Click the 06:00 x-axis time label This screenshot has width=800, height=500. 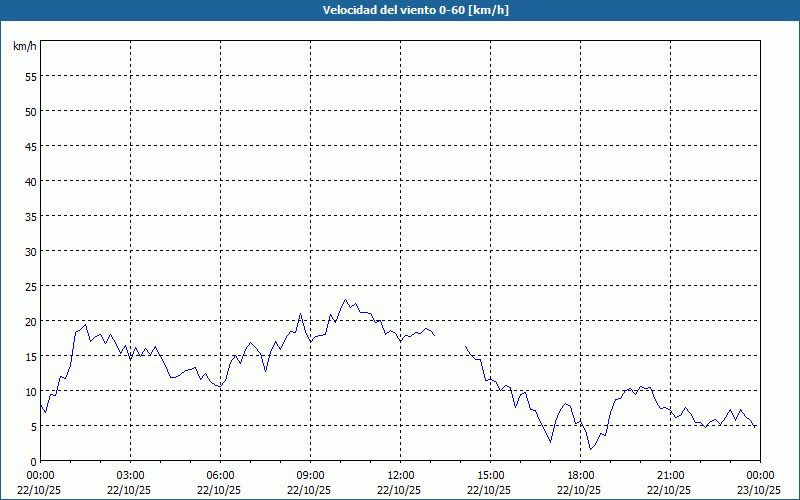point(221,481)
